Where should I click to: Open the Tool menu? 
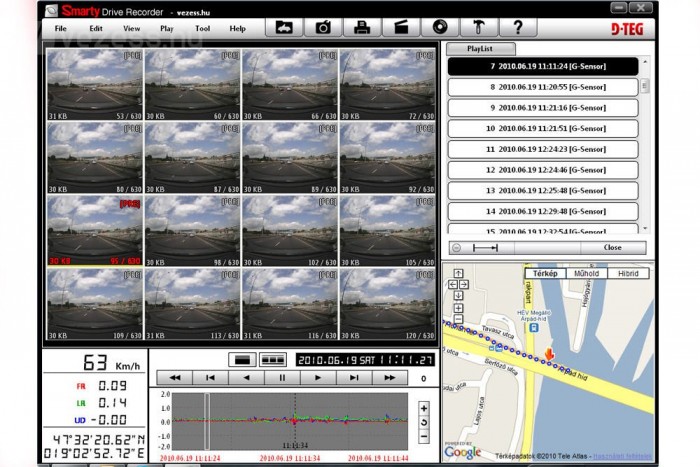point(203,28)
